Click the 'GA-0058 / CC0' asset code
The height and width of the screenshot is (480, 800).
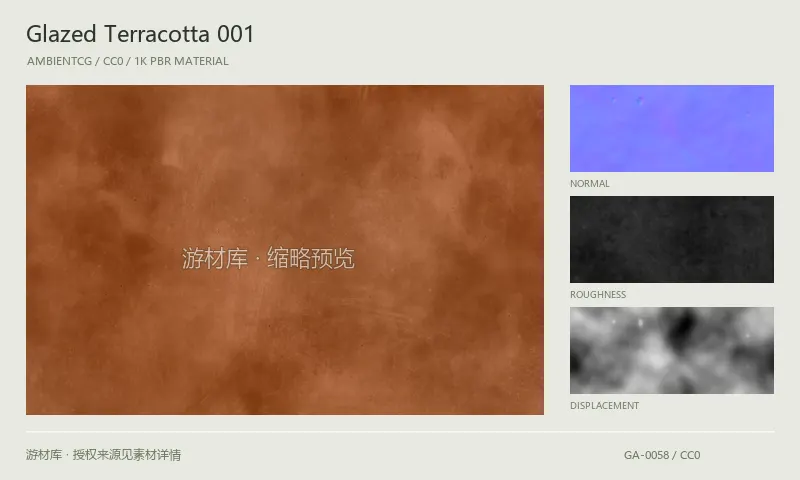click(662, 455)
